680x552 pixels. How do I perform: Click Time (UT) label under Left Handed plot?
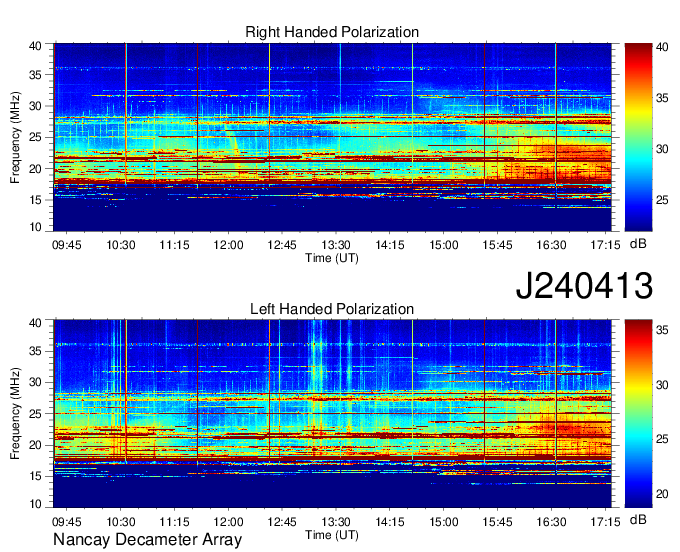pos(332,535)
